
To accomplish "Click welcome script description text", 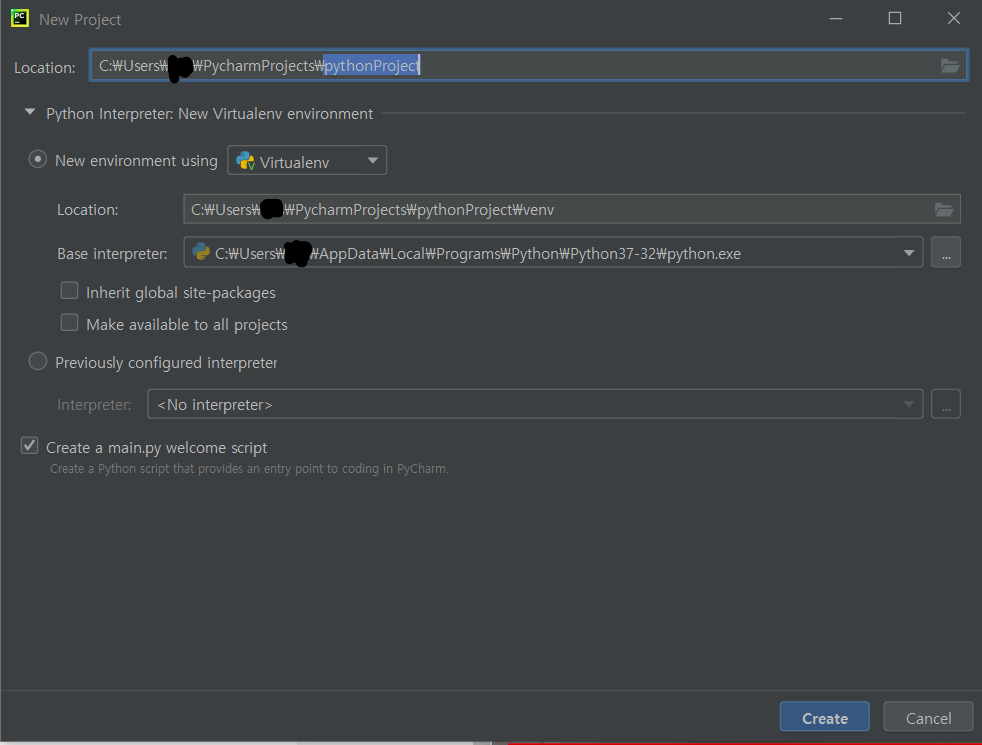I will [249, 469].
